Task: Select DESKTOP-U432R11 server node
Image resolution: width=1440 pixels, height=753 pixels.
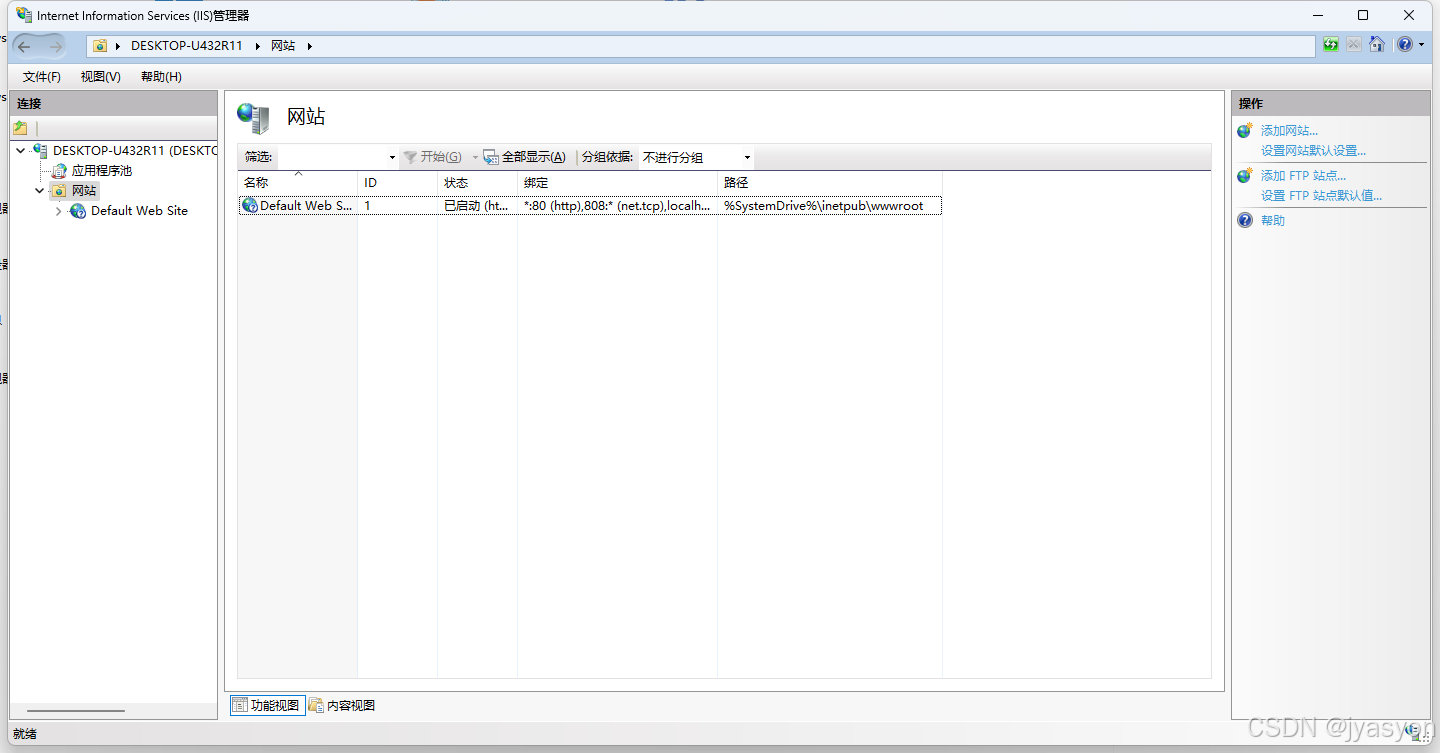Action: tap(134, 151)
